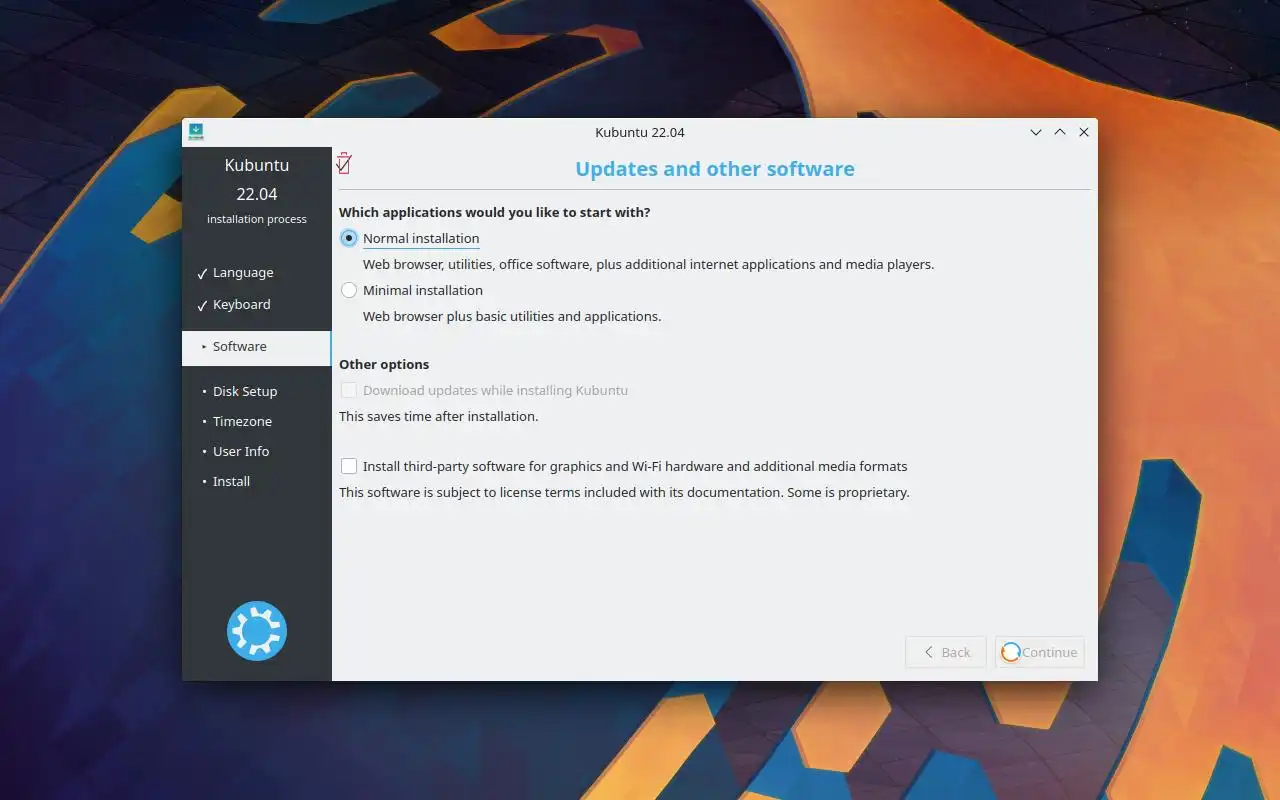This screenshot has height=800, width=1280.
Task: Click the 'Other options' heading
Action: point(384,365)
